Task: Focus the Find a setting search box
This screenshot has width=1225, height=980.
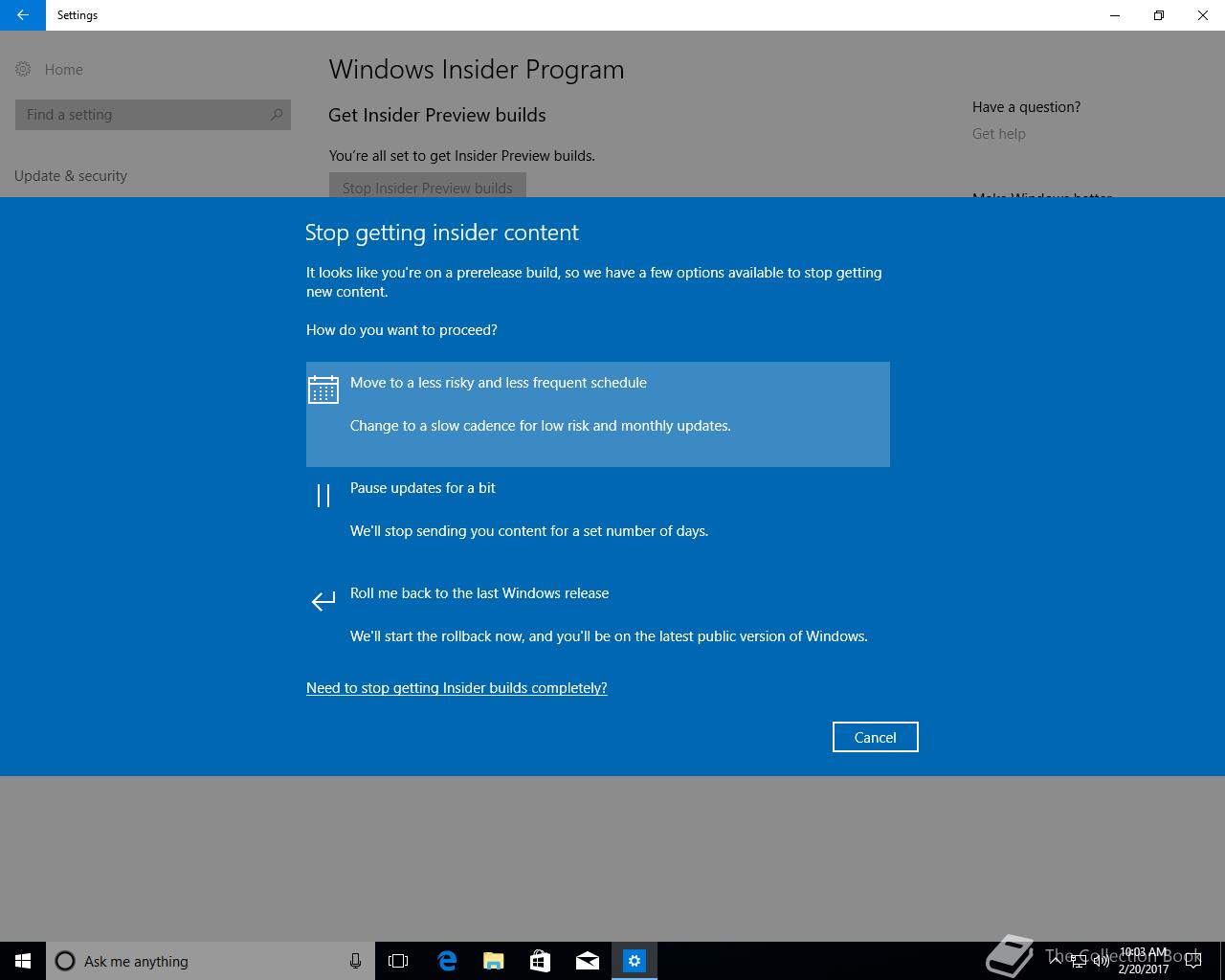Action: (x=153, y=115)
